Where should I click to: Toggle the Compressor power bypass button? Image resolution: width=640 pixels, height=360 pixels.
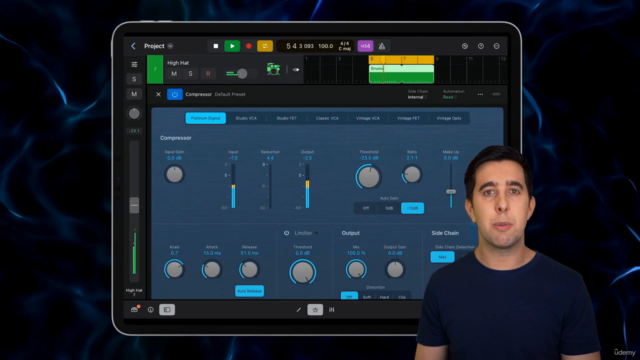click(x=175, y=94)
